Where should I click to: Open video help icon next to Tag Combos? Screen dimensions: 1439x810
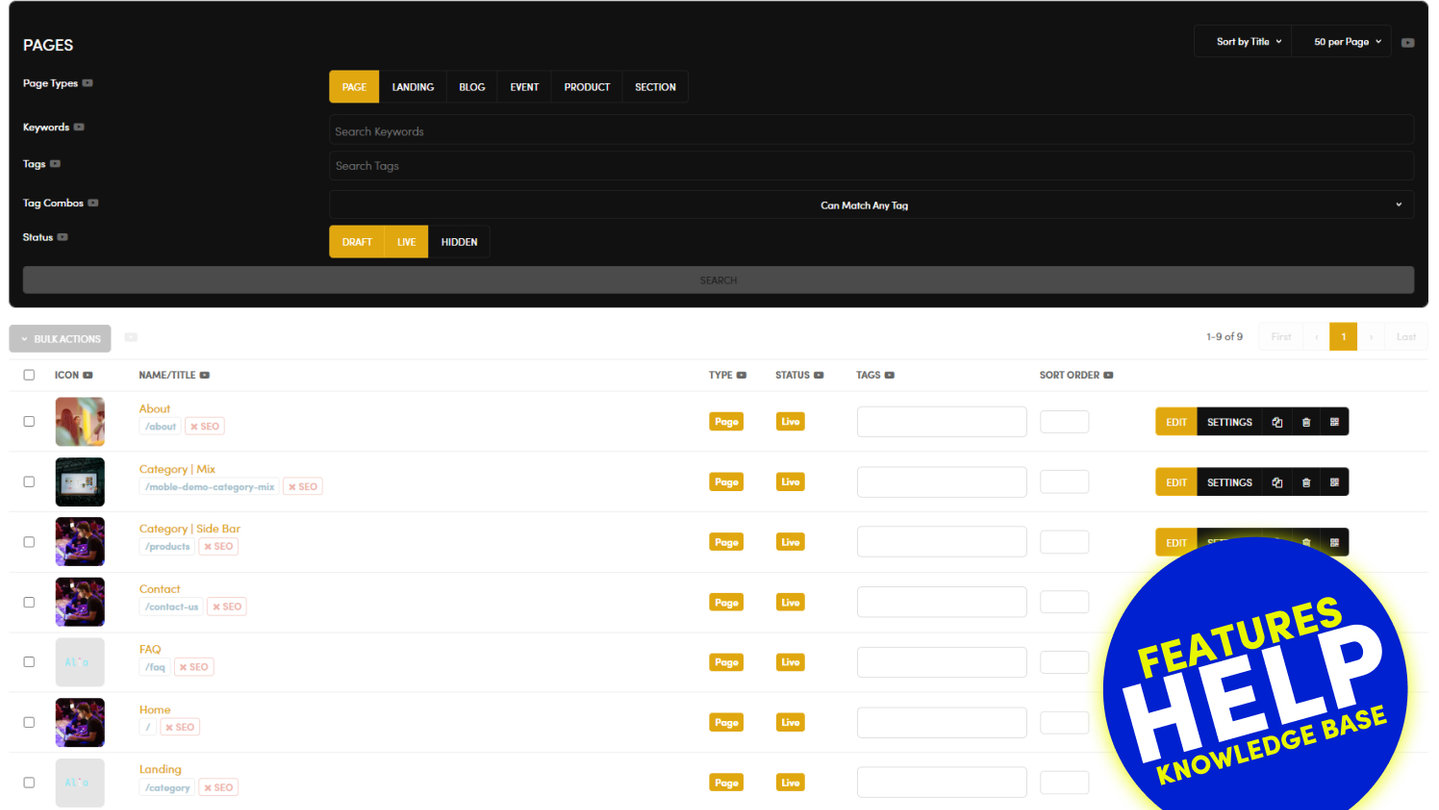coord(93,203)
